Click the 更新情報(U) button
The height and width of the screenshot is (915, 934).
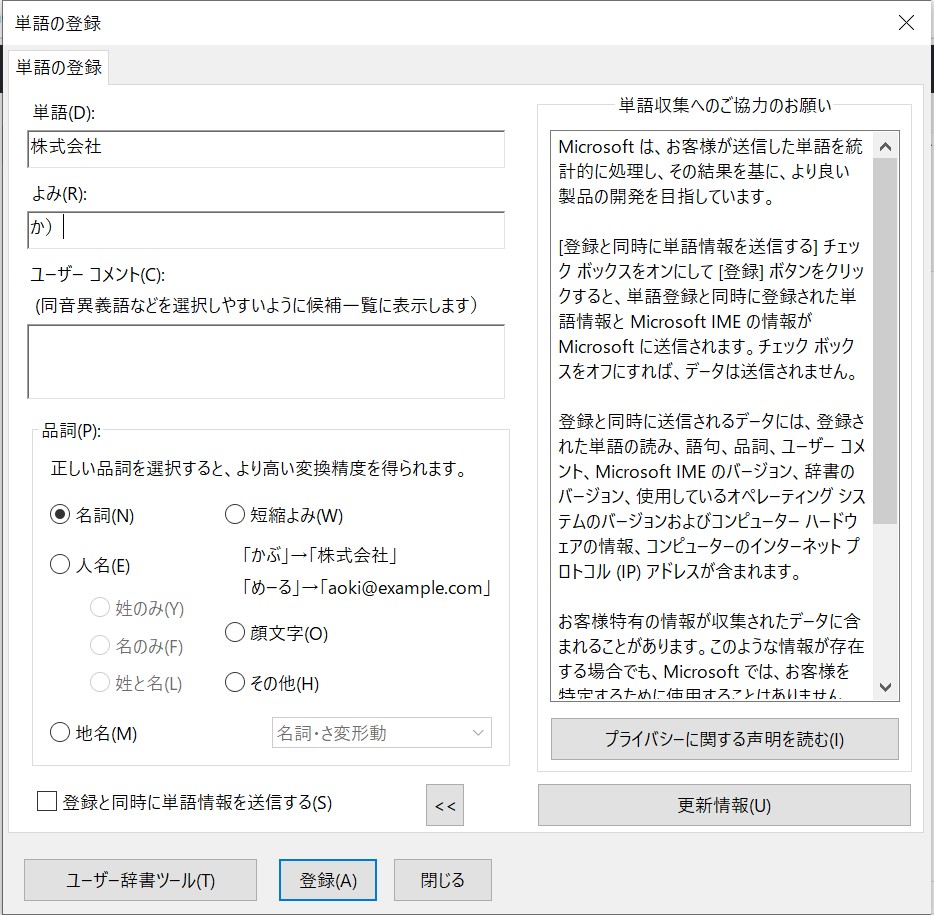point(724,806)
